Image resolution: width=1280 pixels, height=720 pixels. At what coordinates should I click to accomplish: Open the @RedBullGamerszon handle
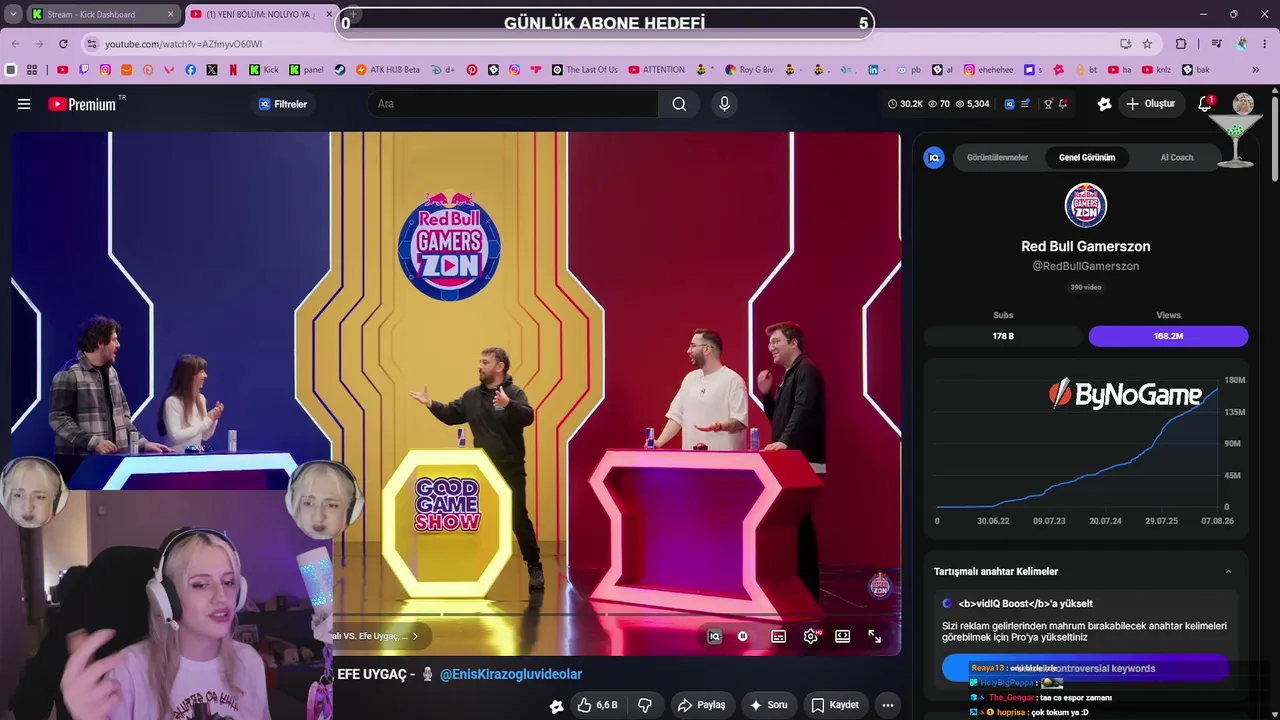1086,266
